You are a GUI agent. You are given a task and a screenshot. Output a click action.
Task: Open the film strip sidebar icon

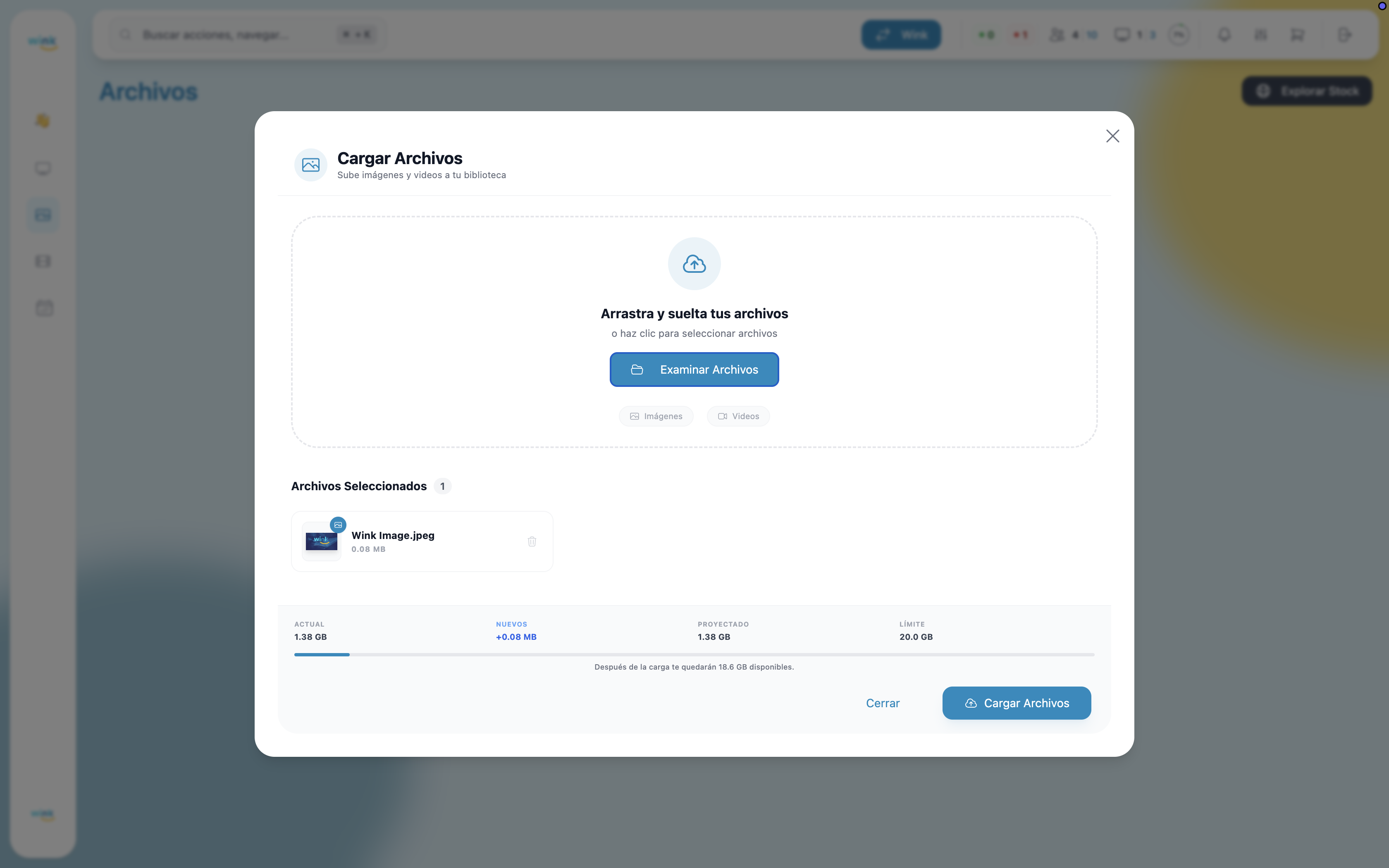(x=43, y=261)
